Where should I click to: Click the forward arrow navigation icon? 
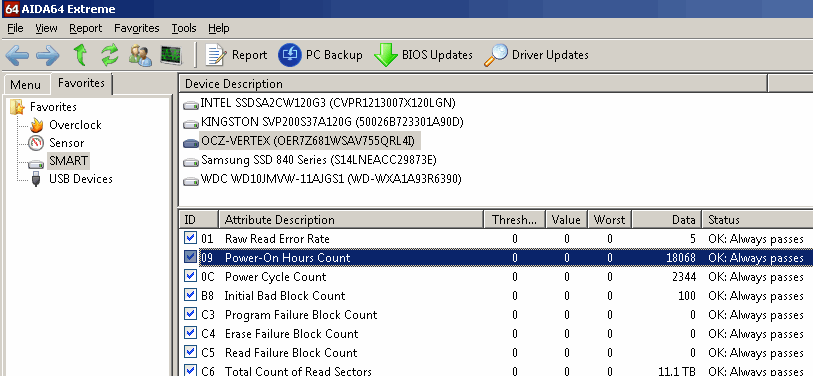point(48,55)
